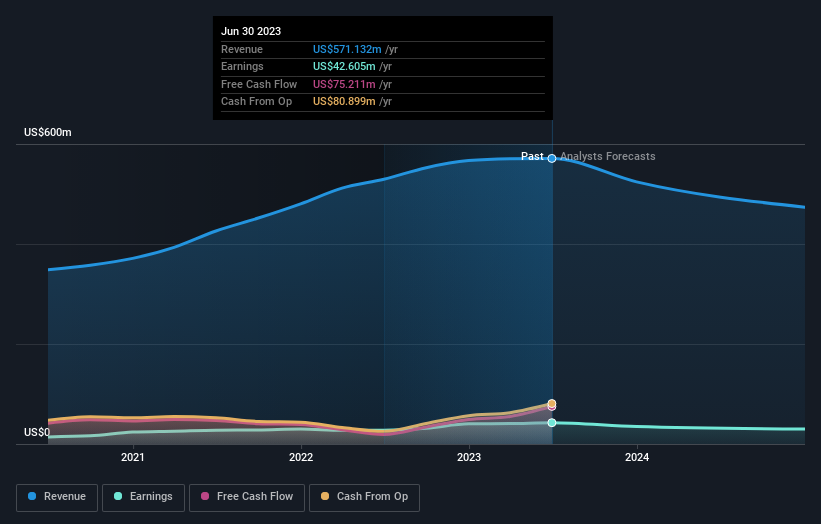Click the US$75.211m free cash flow value
The image size is (821, 524).
point(344,84)
